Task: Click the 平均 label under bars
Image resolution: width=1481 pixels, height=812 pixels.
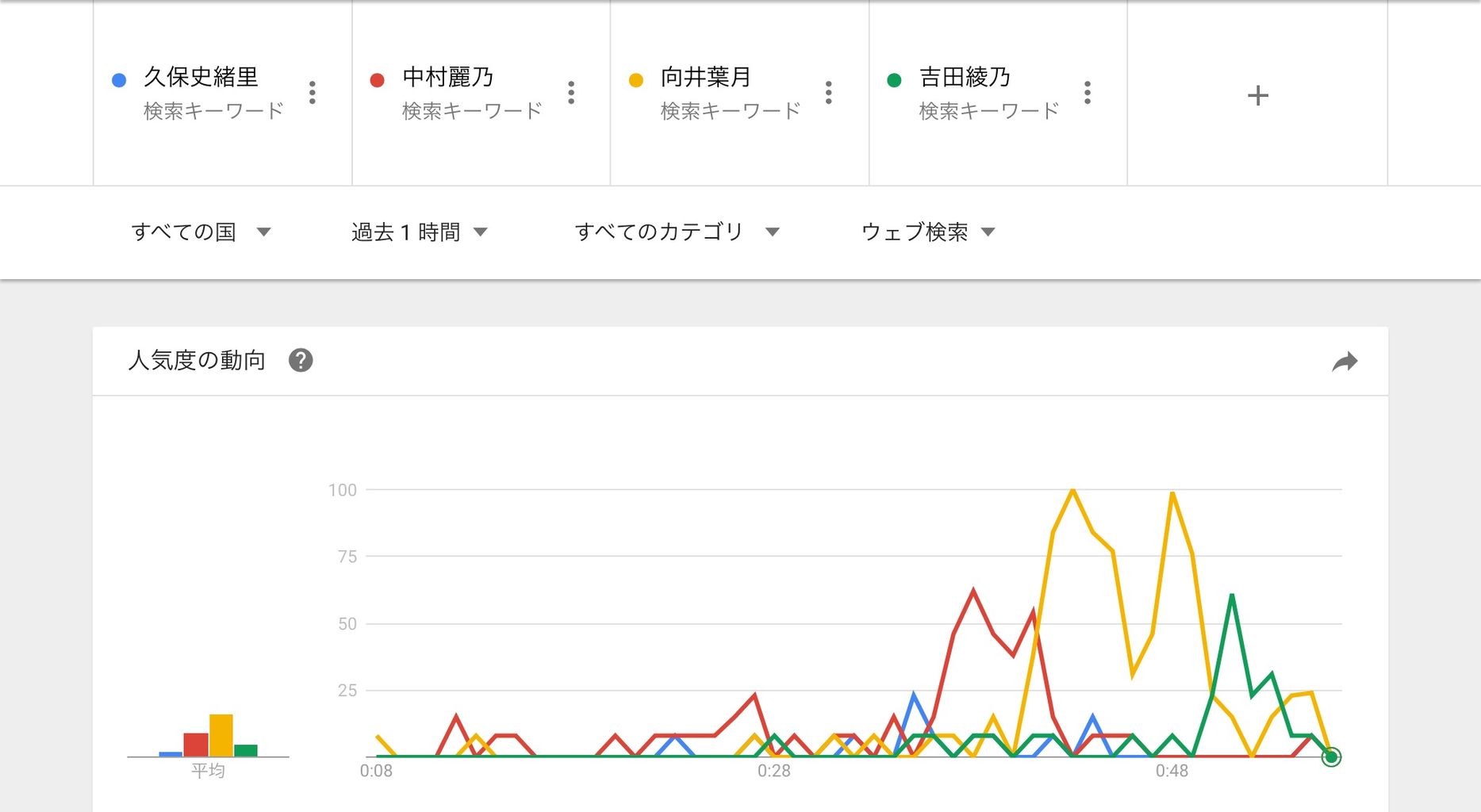Action: pyautogui.click(x=208, y=771)
